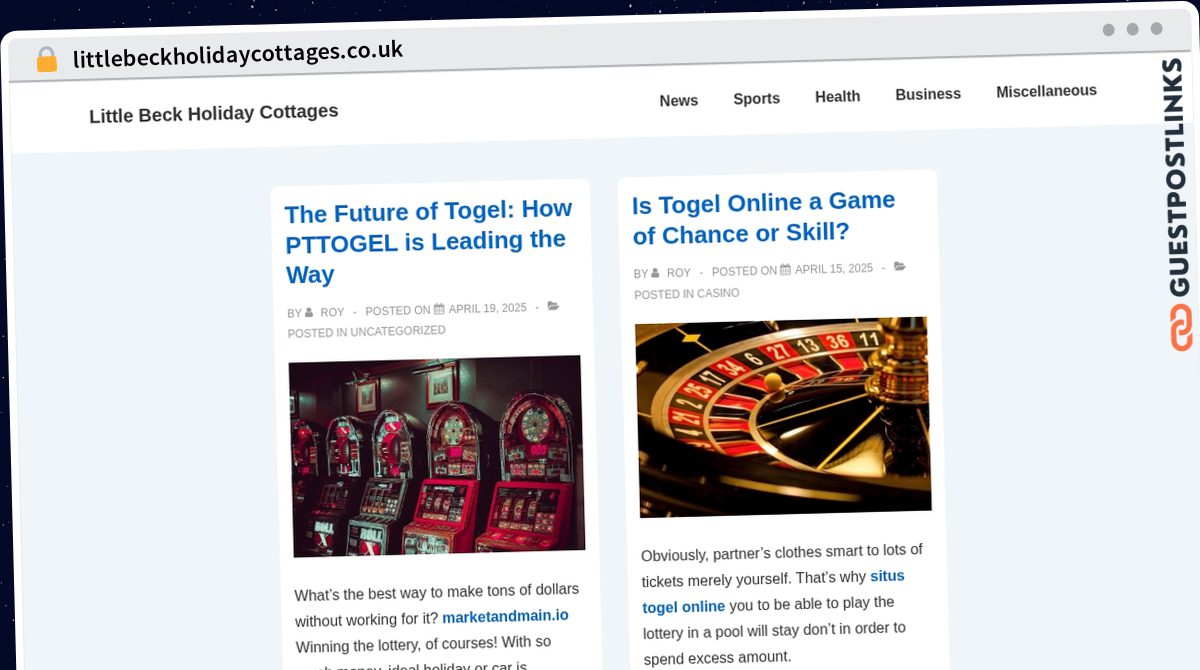The height and width of the screenshot is (670, 1200).
Task: Follow the marketandmain.io link
Action: (x=505, y=616)
